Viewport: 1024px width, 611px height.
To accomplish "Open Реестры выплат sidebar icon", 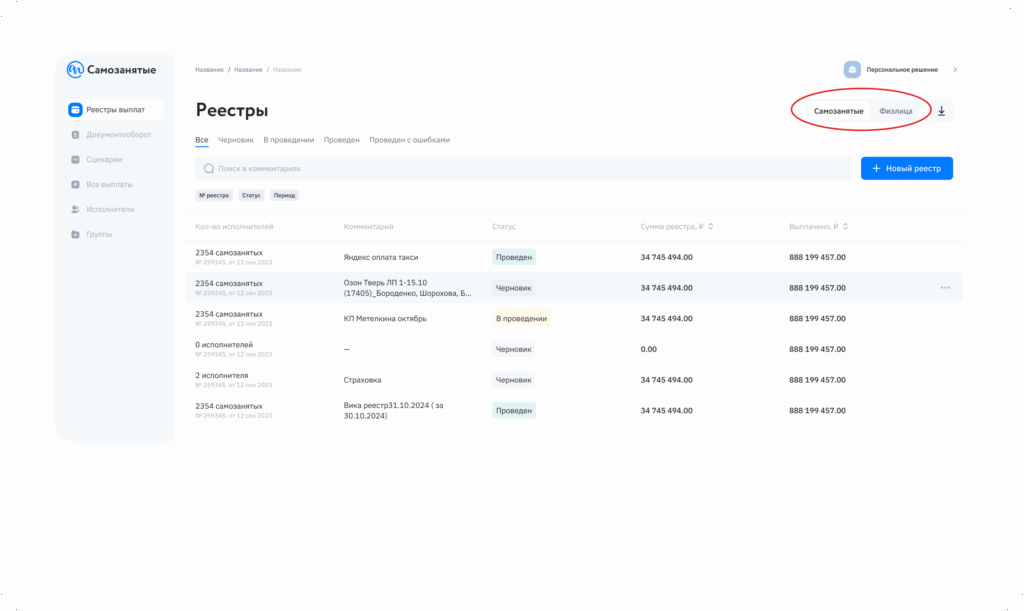I will (75, 110).
